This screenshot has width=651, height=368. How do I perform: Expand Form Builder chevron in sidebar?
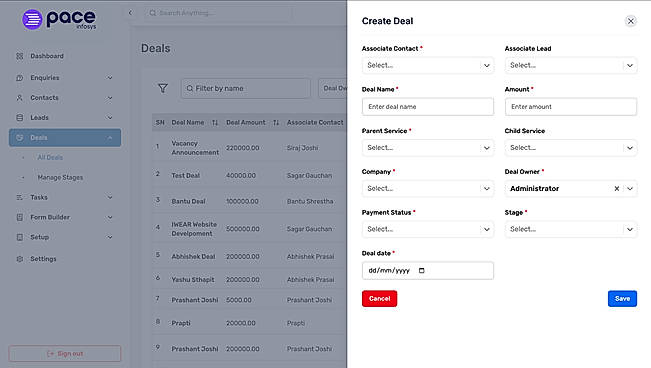pos(110,217)
